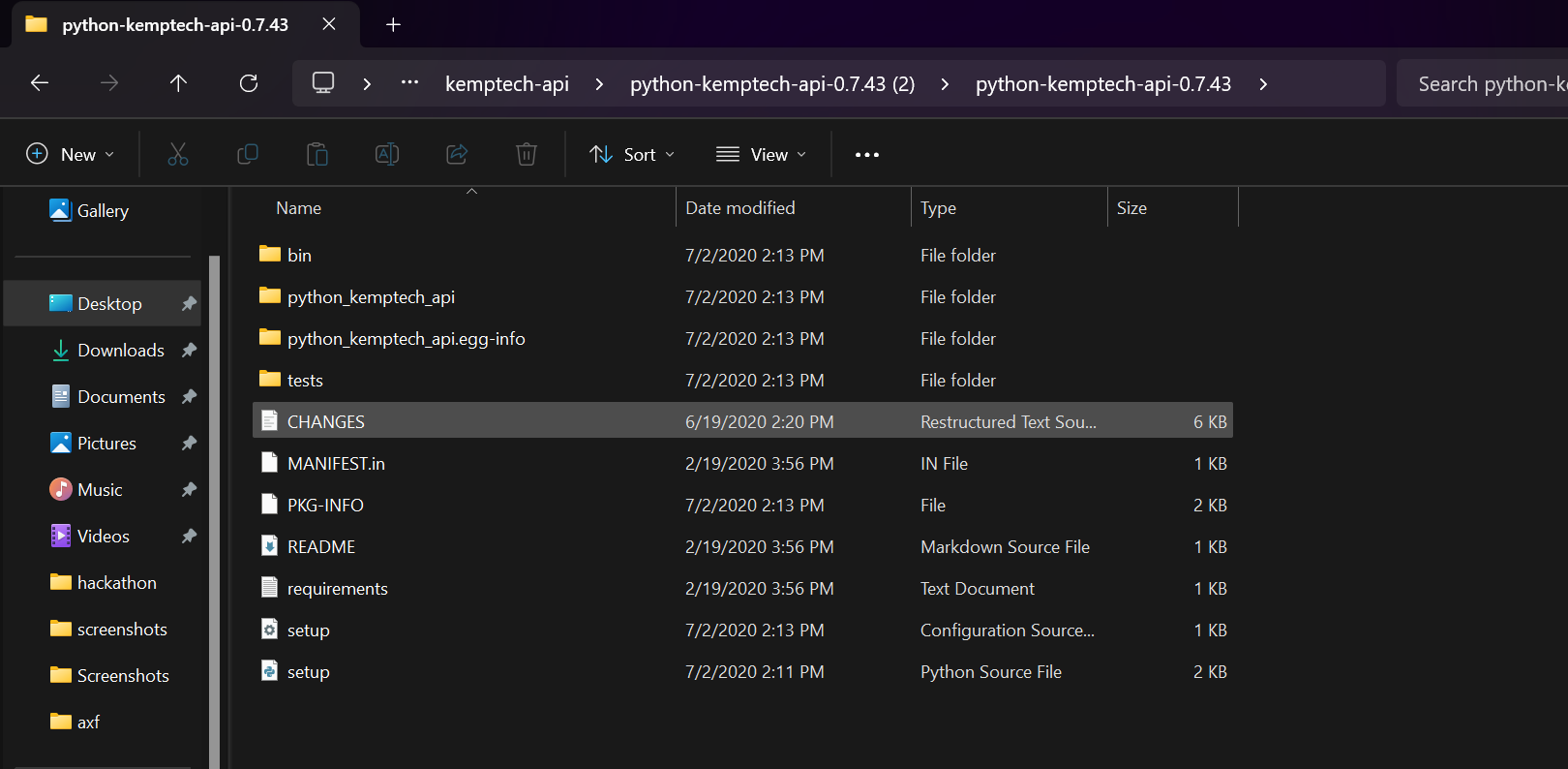Navigate to python-kemptech-api-0.7.43 (2) breadcrumb
The image size is (1568, 769).
point(772,84)
